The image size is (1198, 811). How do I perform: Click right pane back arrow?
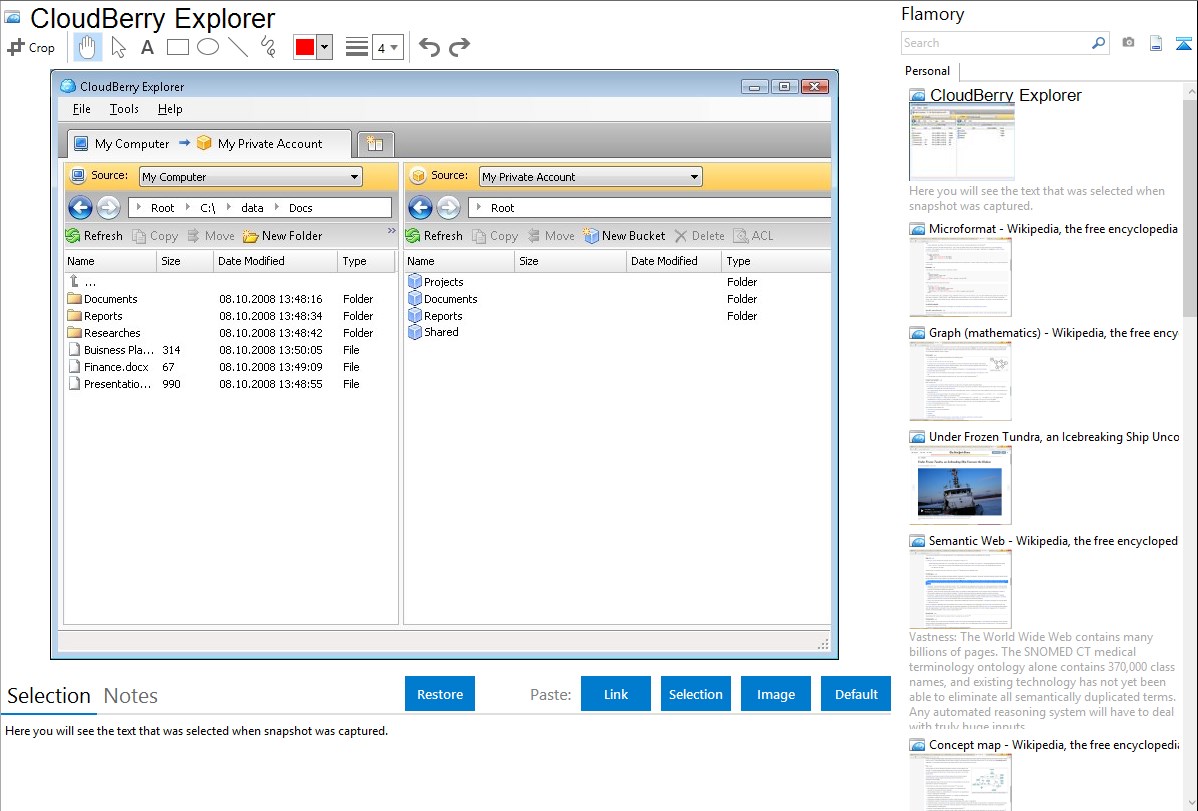tap(420, 207)
